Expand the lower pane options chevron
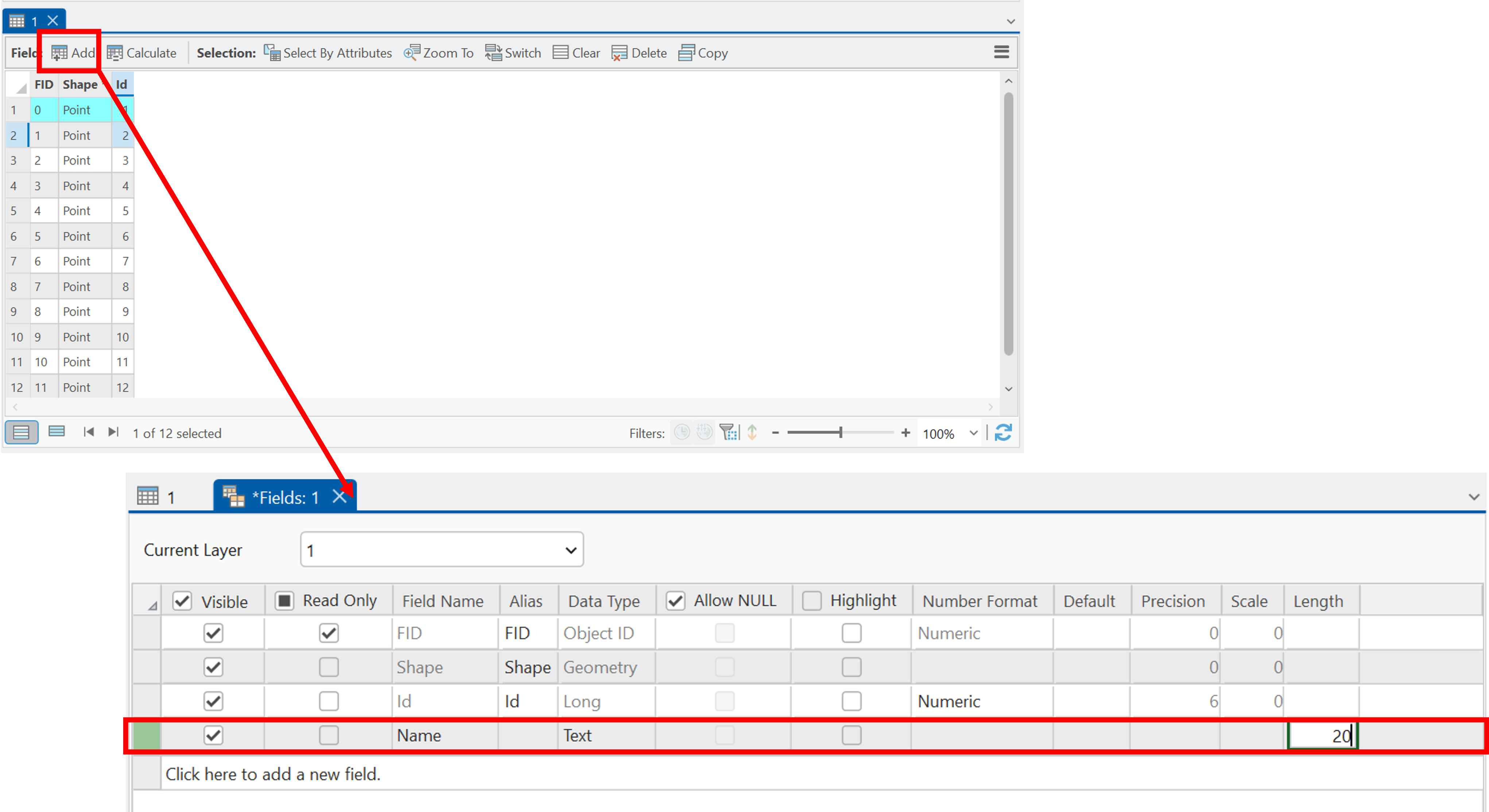The image size is (1489, 812). click(x=1474, y=497)
